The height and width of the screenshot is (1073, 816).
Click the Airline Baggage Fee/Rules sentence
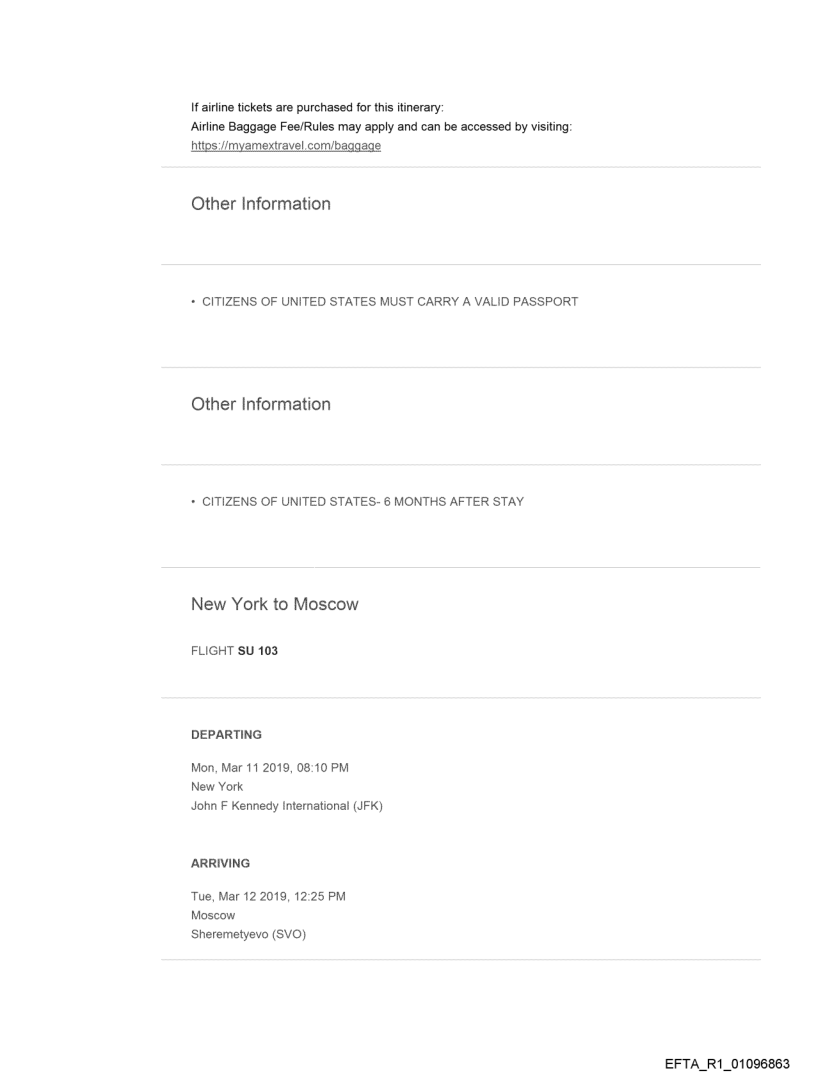tap(381, 126)
